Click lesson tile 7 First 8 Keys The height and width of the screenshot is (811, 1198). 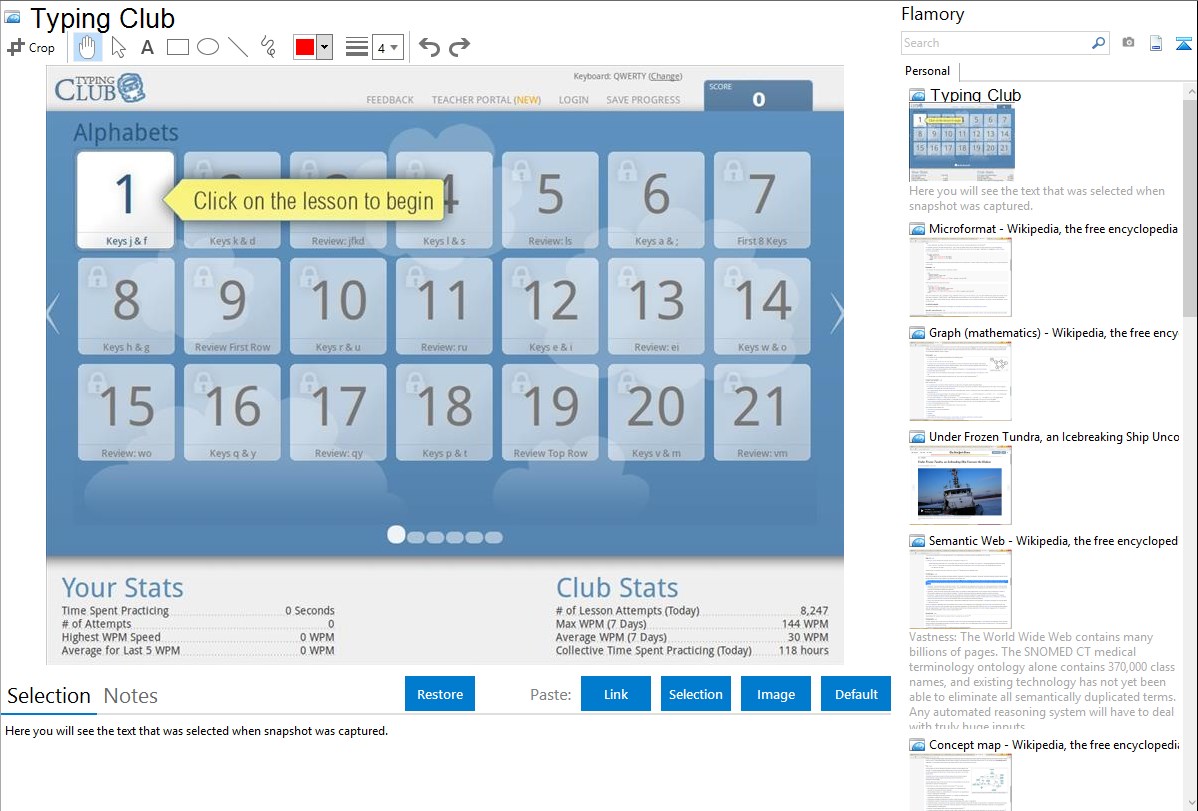pyautogui.click(x=762, y=200)
